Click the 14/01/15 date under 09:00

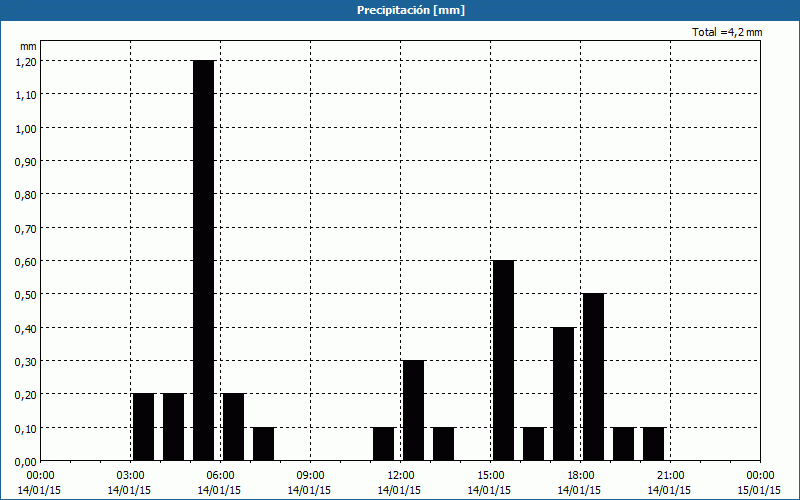[x=310, y=490]
